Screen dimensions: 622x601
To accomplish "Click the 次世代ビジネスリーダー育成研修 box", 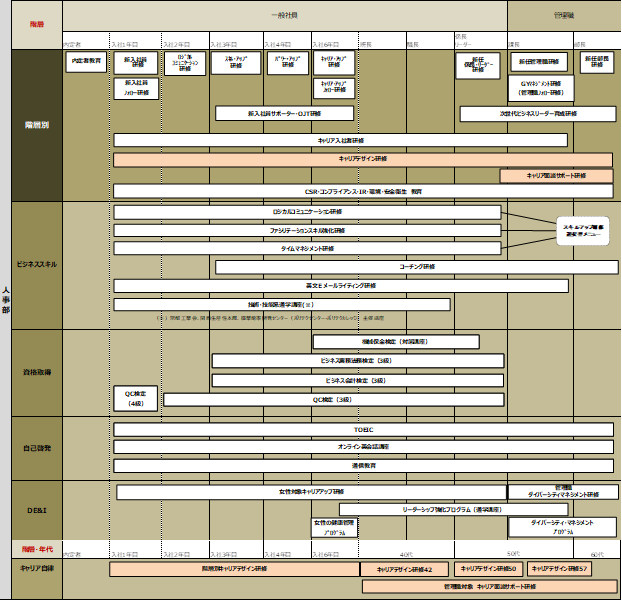I will point(538,114).
